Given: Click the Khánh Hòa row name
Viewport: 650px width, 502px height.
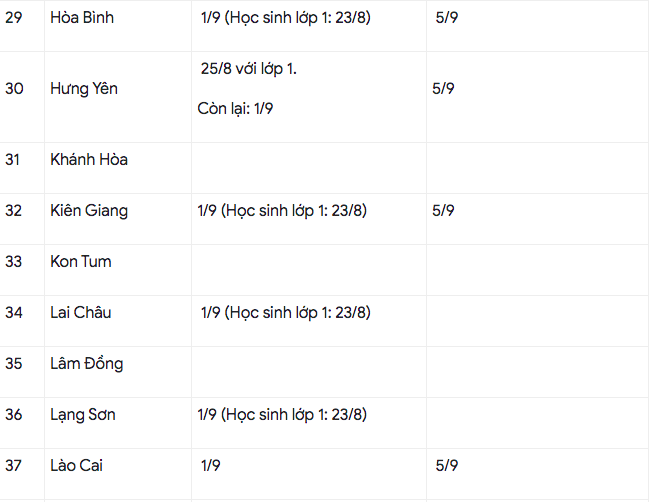Looking at the screenshot, I should 89,160.
